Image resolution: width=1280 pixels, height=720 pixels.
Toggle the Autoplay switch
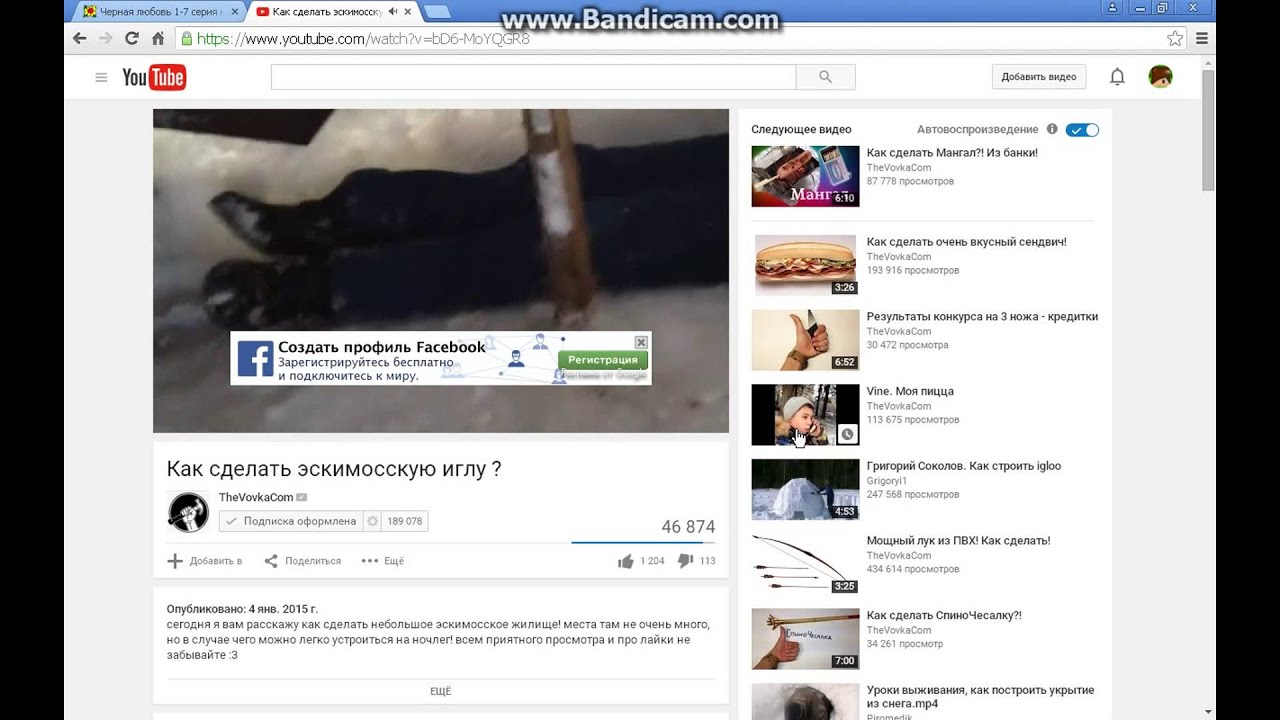pyautogui.click(x=1082, y=130)
